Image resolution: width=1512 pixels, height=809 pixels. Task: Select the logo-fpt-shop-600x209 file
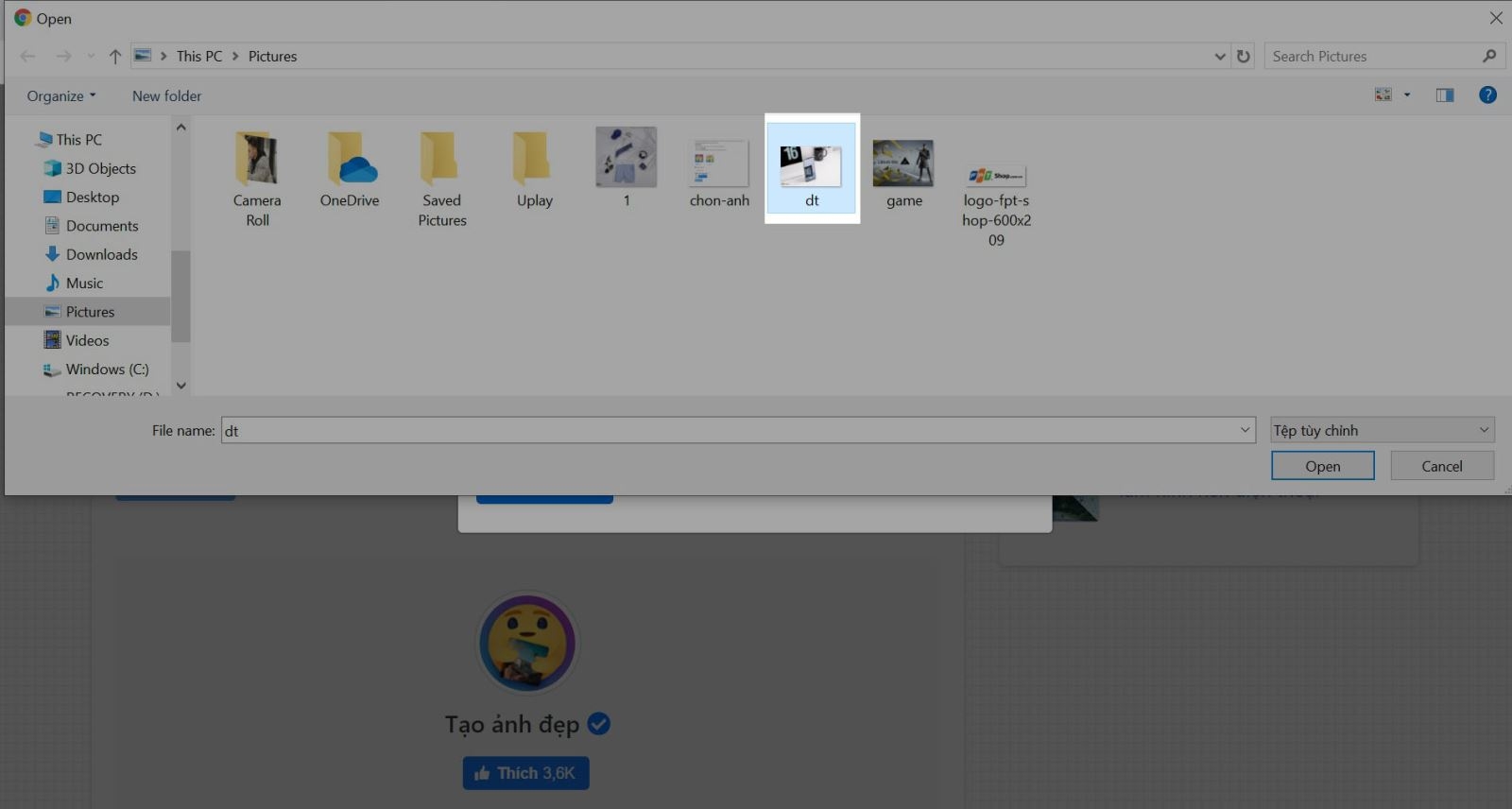[997, 206]
